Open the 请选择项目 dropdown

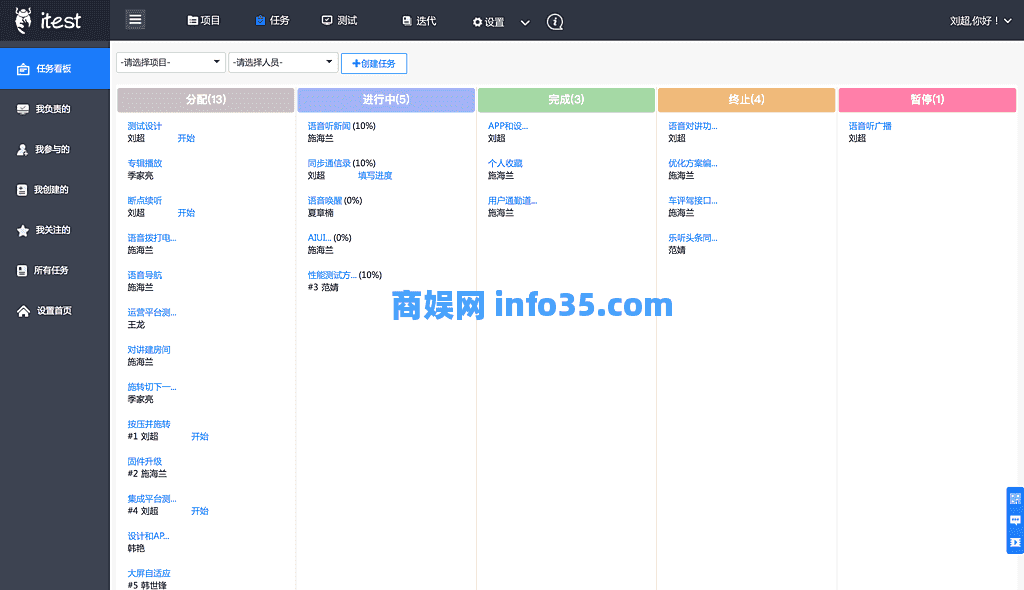tap(170, 63)
